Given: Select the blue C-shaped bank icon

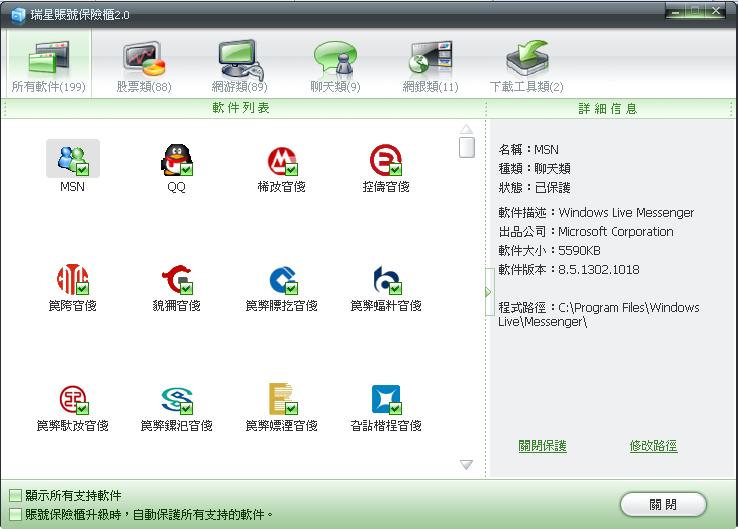Looking at the screenshot, I should point(282,280).
